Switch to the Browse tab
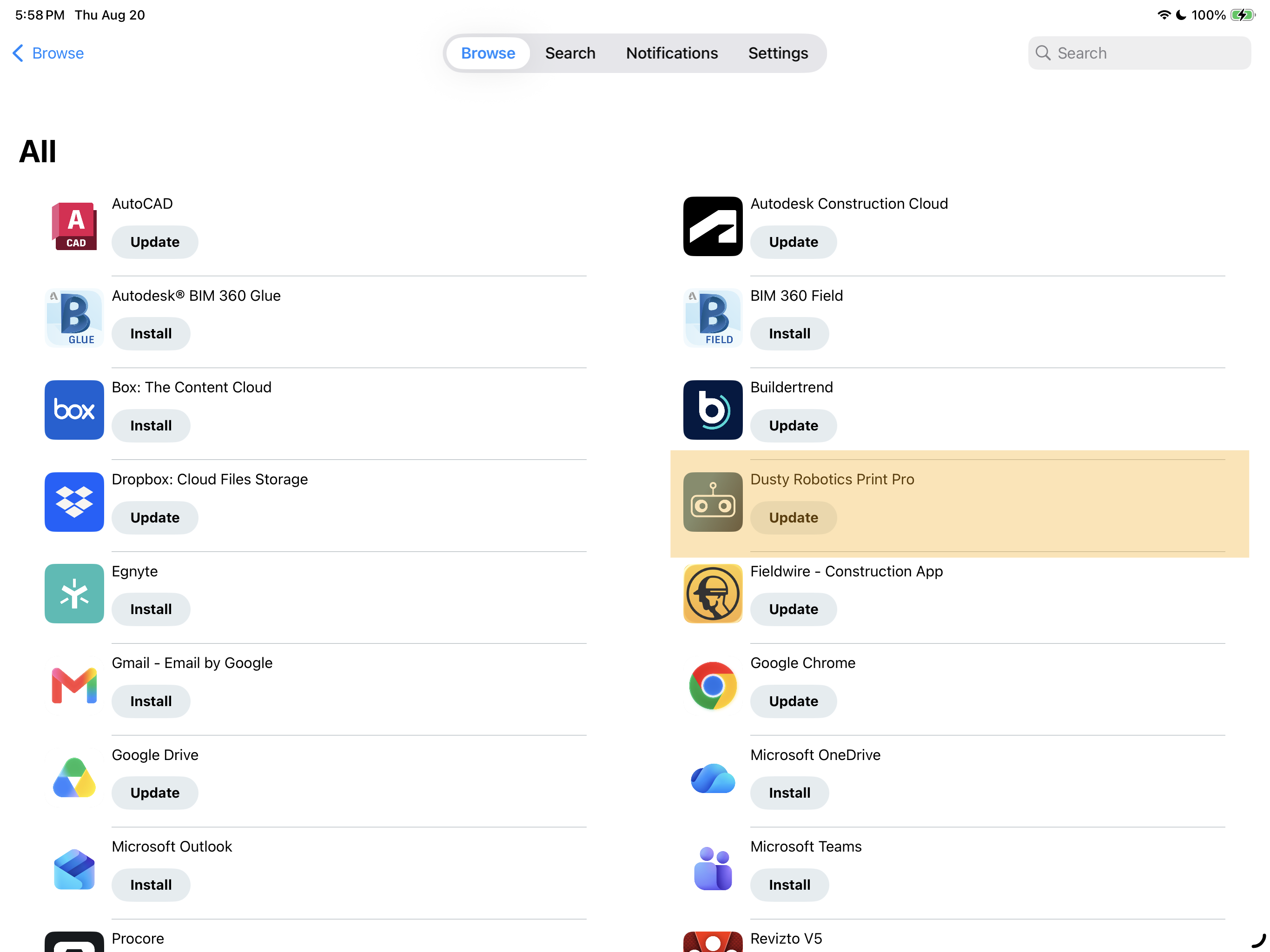Image resolution: width=1270 pixels, height=952 pixels. click(x=488, y=53)
